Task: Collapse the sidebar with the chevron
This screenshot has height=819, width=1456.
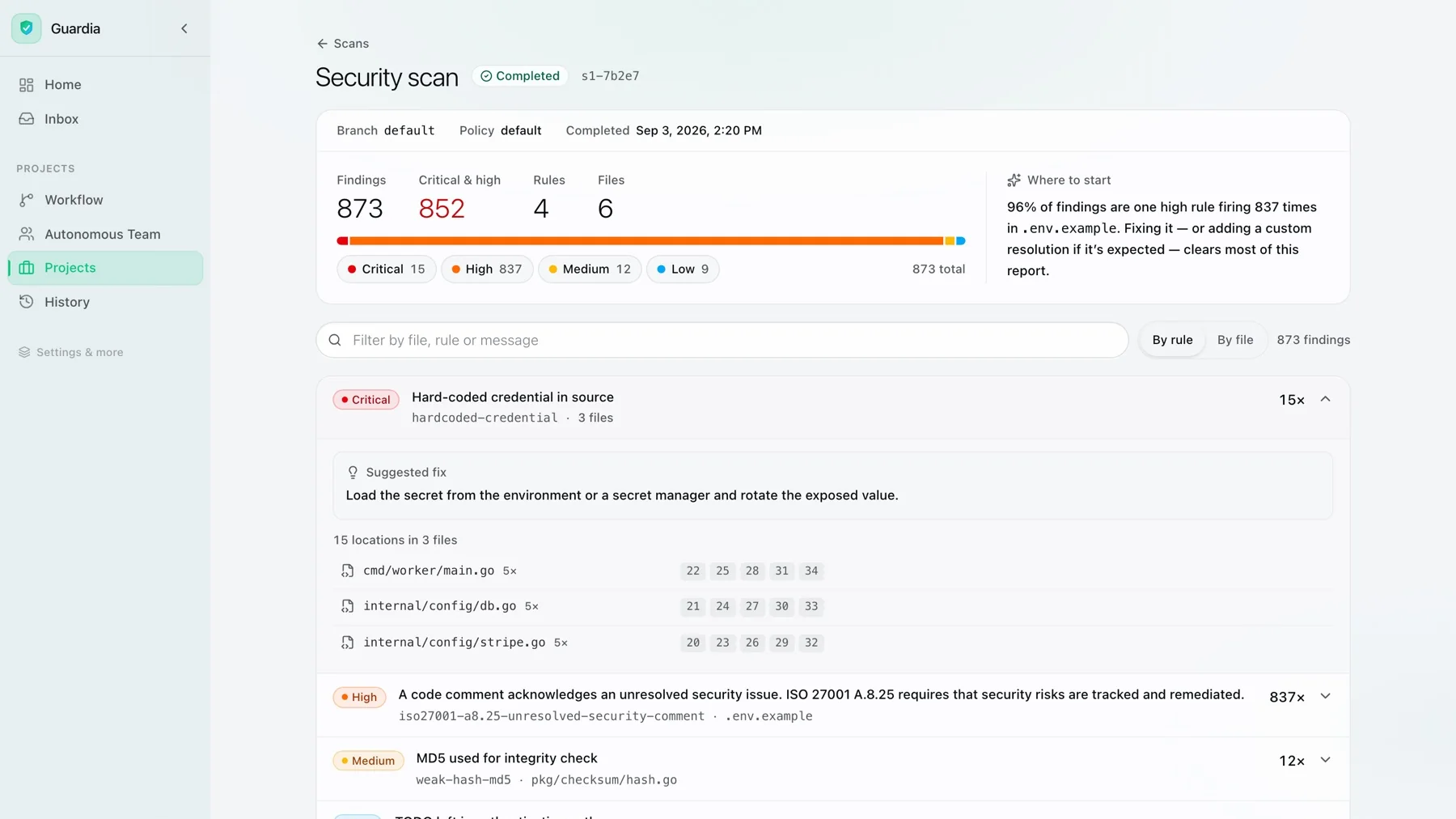Action: tap(184, 28)
